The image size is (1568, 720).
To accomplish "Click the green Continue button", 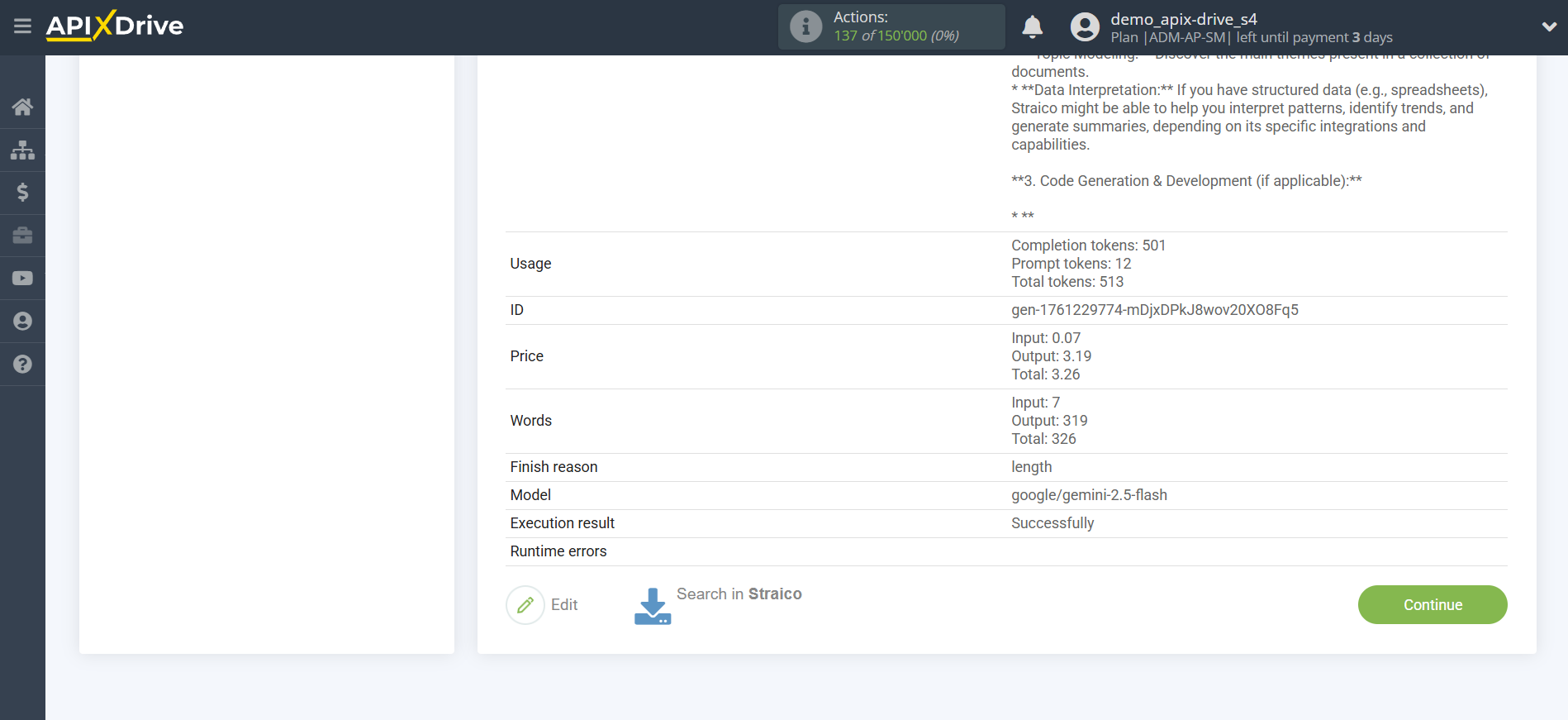I will [x=1433, y=605].
